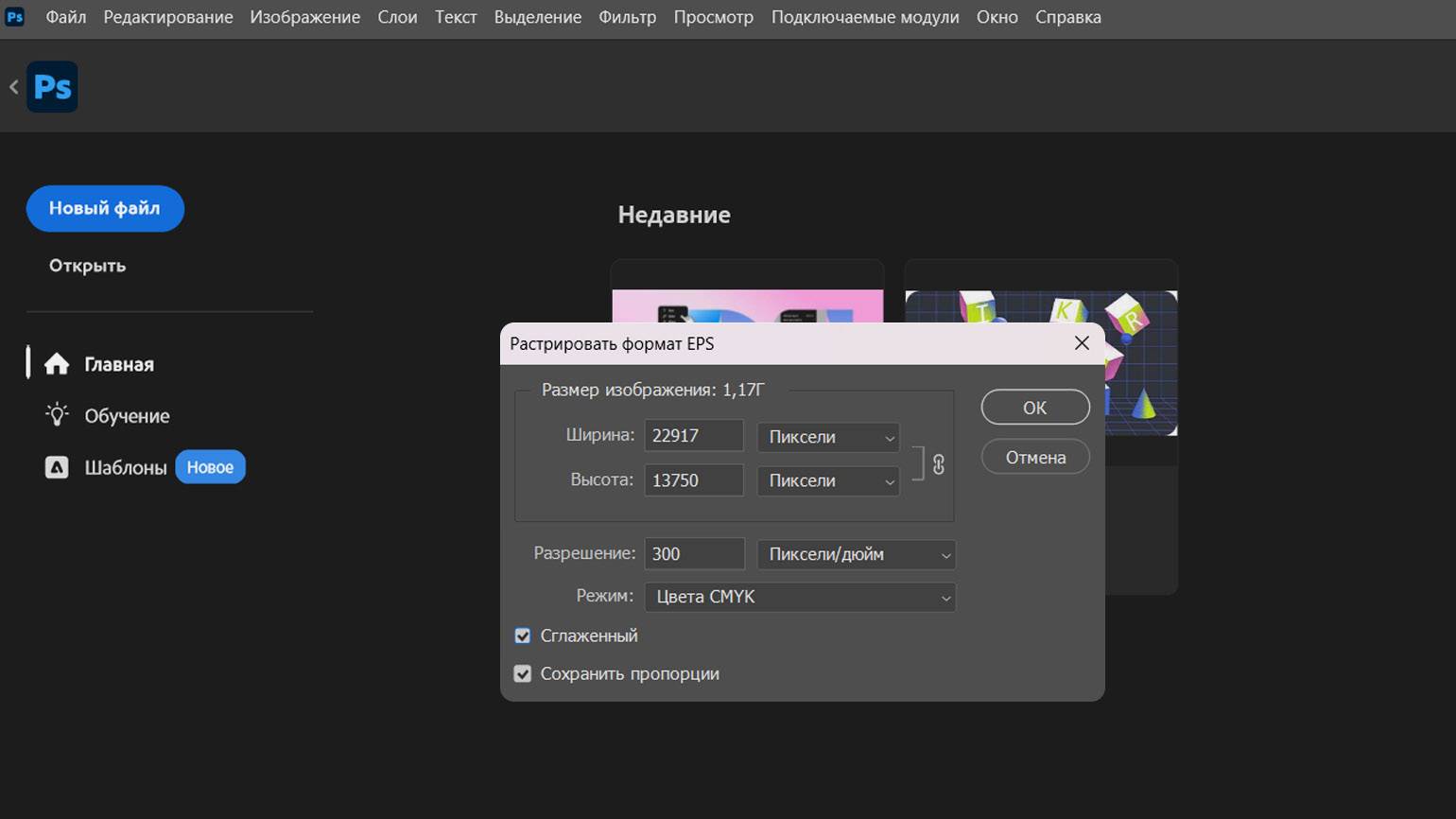Open the Ширина units dropdown
The image size is (1456, 819).
pos(828,437)
